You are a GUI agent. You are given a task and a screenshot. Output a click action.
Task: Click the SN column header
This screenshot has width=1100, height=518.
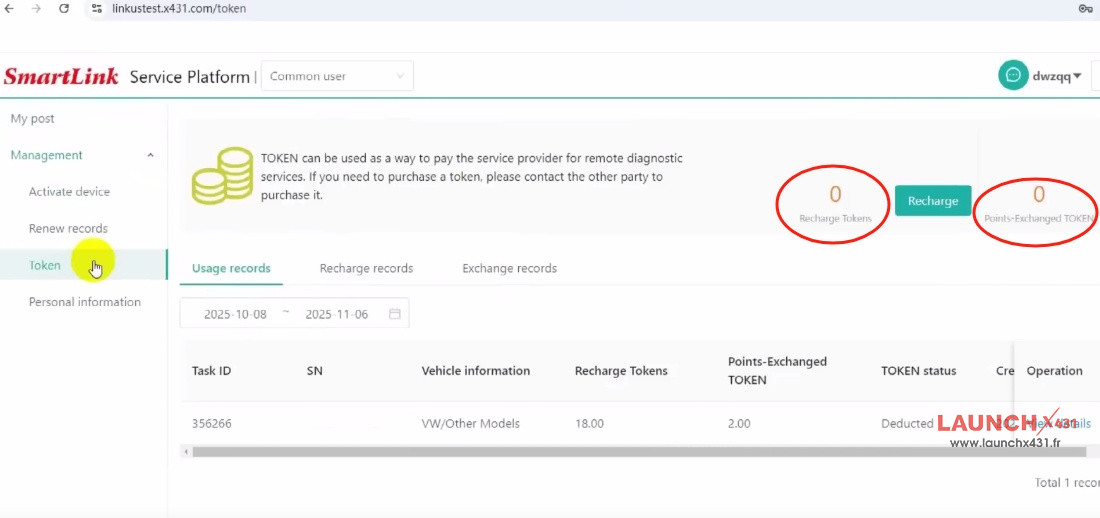pos(314,371)
